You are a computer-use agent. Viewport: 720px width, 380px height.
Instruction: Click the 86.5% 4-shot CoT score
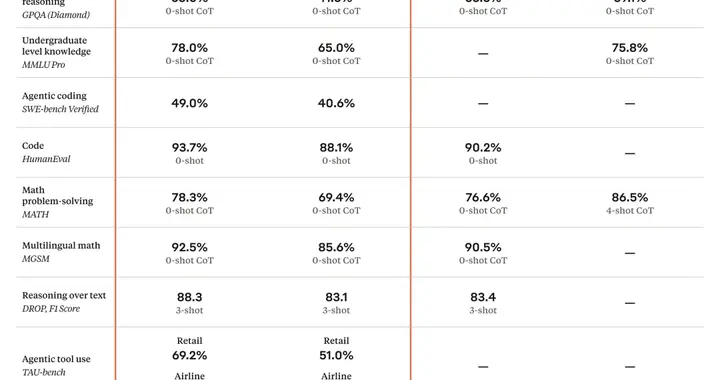(x=630, y=197)
